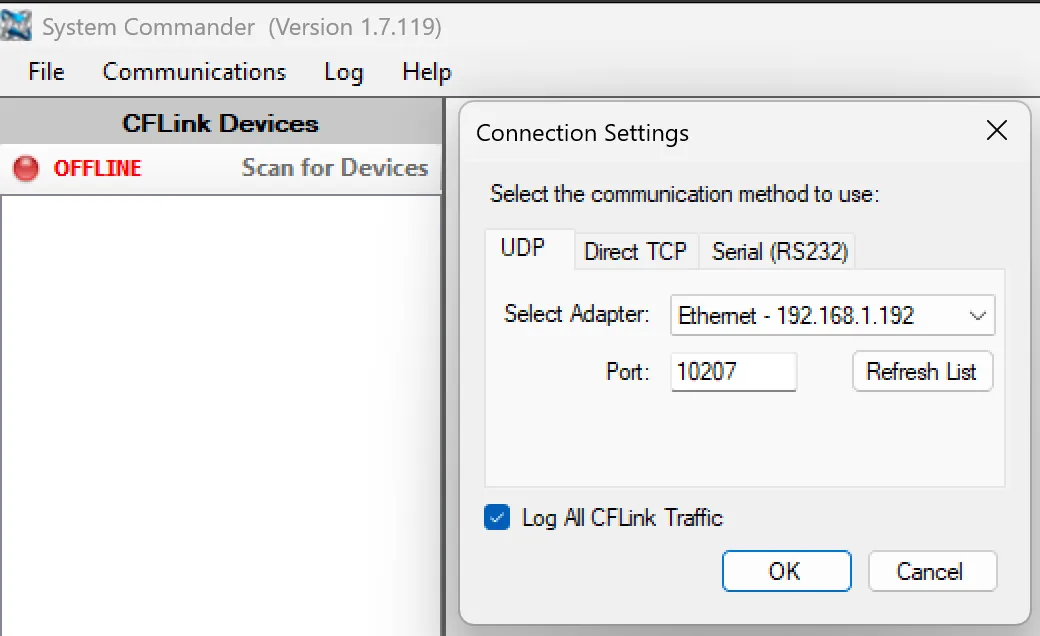The width and height of the screenshot is (1040, 636).
Task: Click inside the Port input field
Action: click(733, 371)
